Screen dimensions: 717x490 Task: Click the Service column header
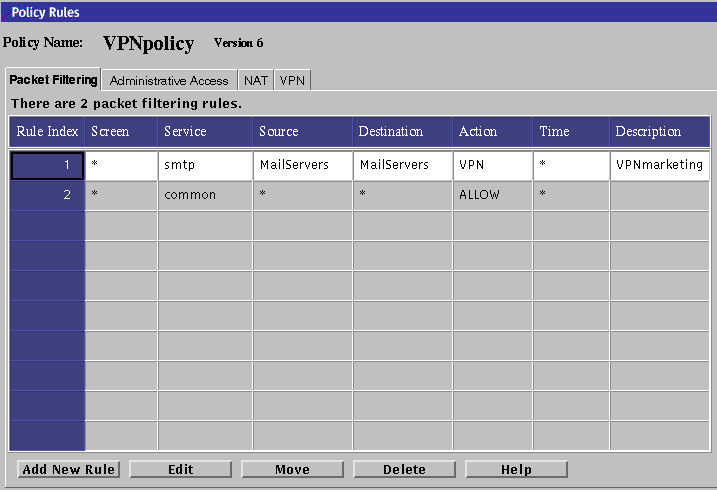205,132
